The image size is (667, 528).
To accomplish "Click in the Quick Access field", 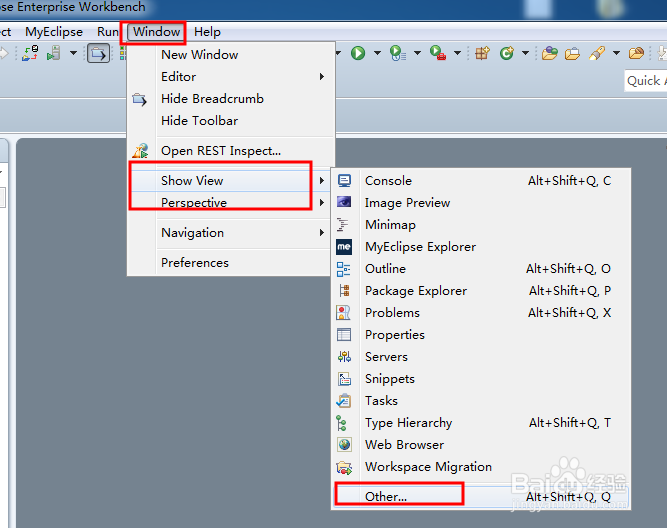I will [x=645, y=81].
